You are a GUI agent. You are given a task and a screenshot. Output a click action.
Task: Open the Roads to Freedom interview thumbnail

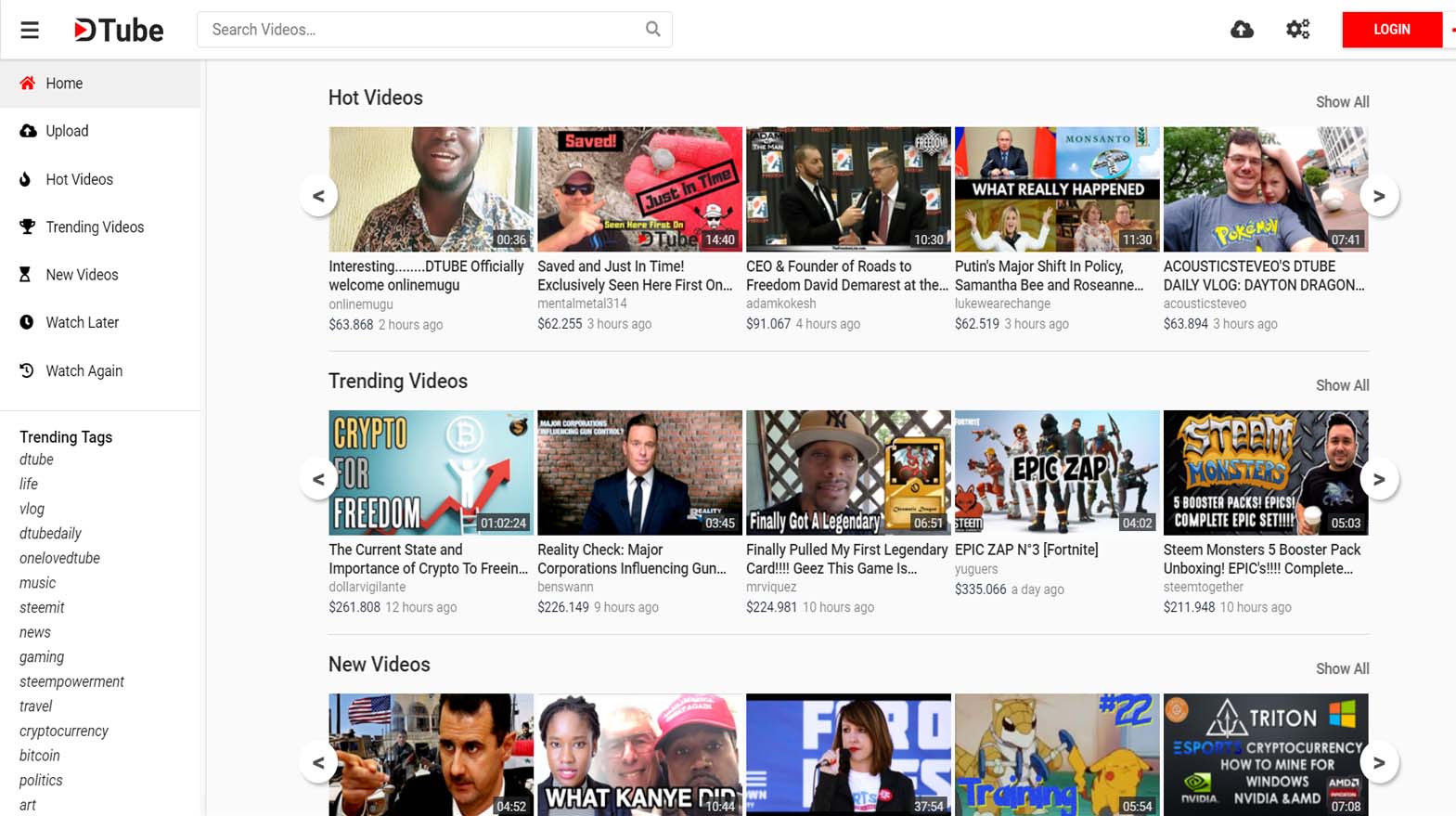pos(848,189)
